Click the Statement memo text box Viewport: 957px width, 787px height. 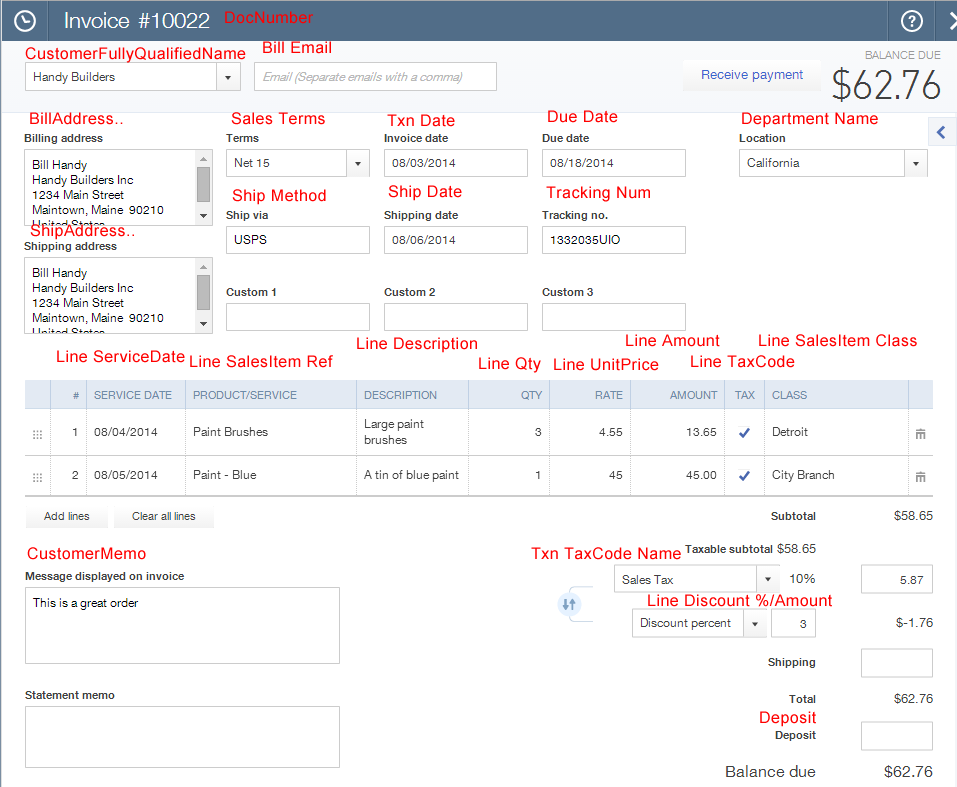(x=182, y=737)
